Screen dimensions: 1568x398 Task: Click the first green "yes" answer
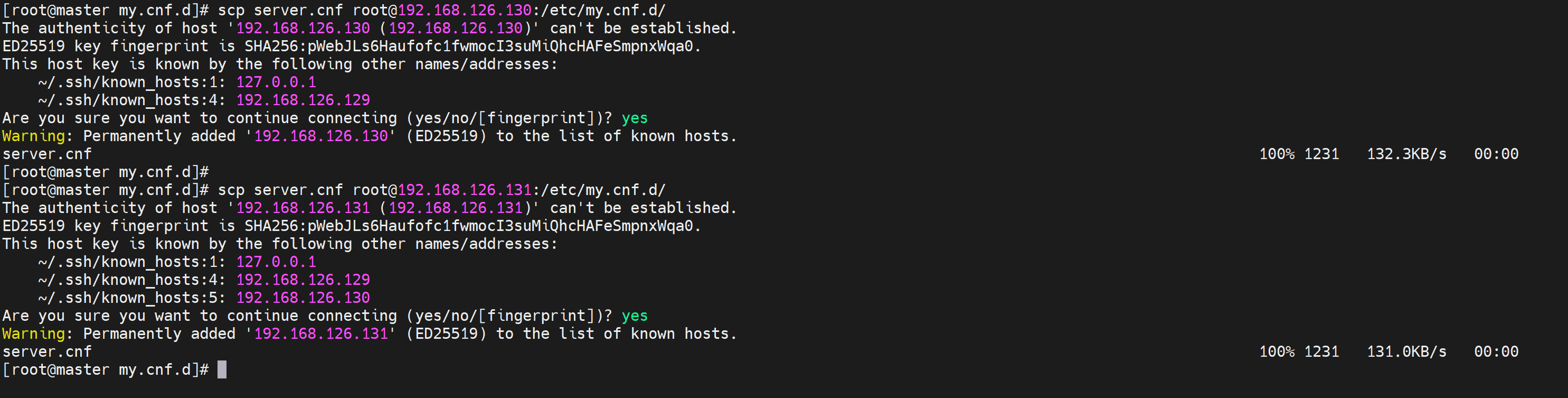[634, 118]
